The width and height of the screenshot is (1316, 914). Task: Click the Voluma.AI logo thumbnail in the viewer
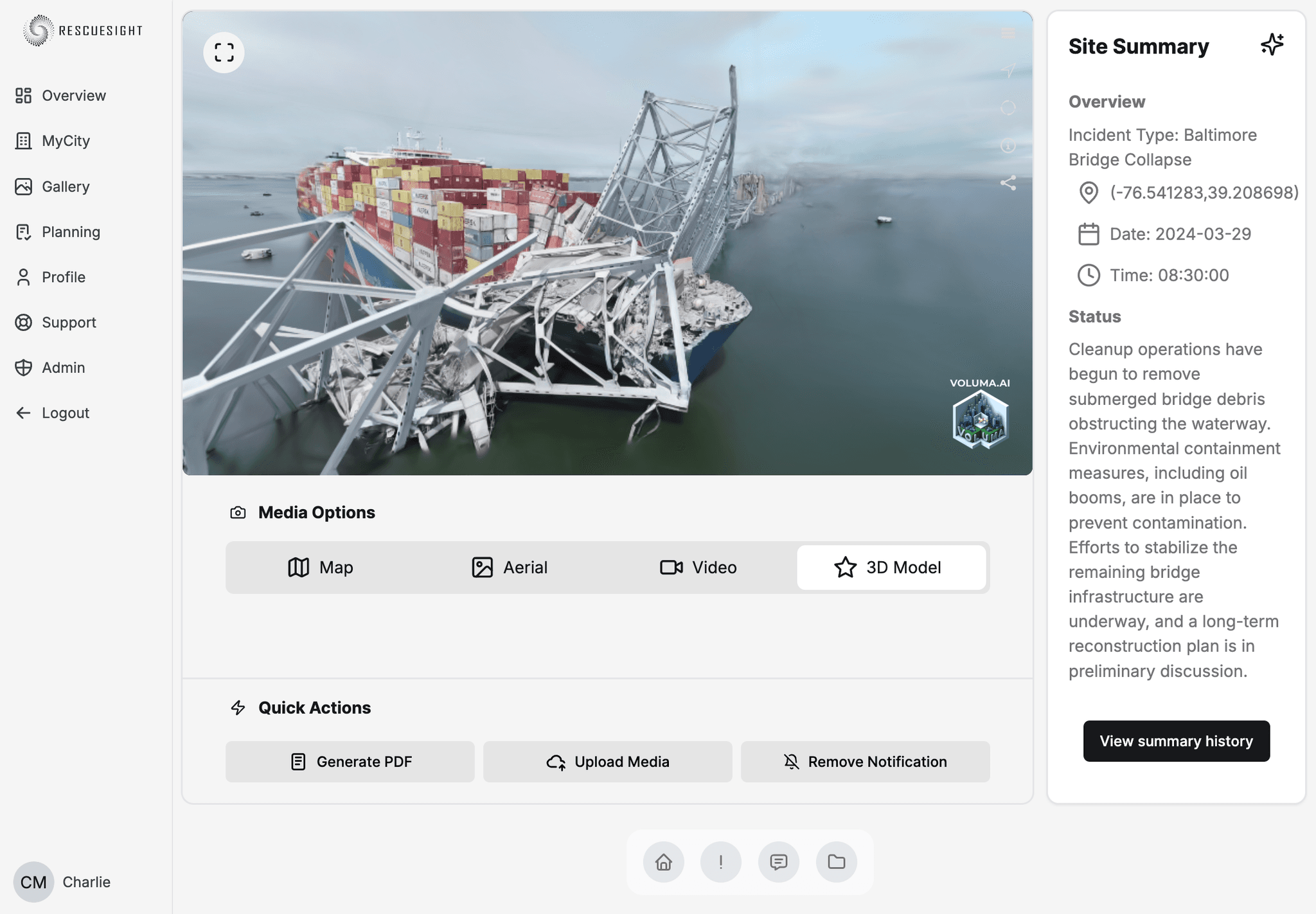pos(980,419)
